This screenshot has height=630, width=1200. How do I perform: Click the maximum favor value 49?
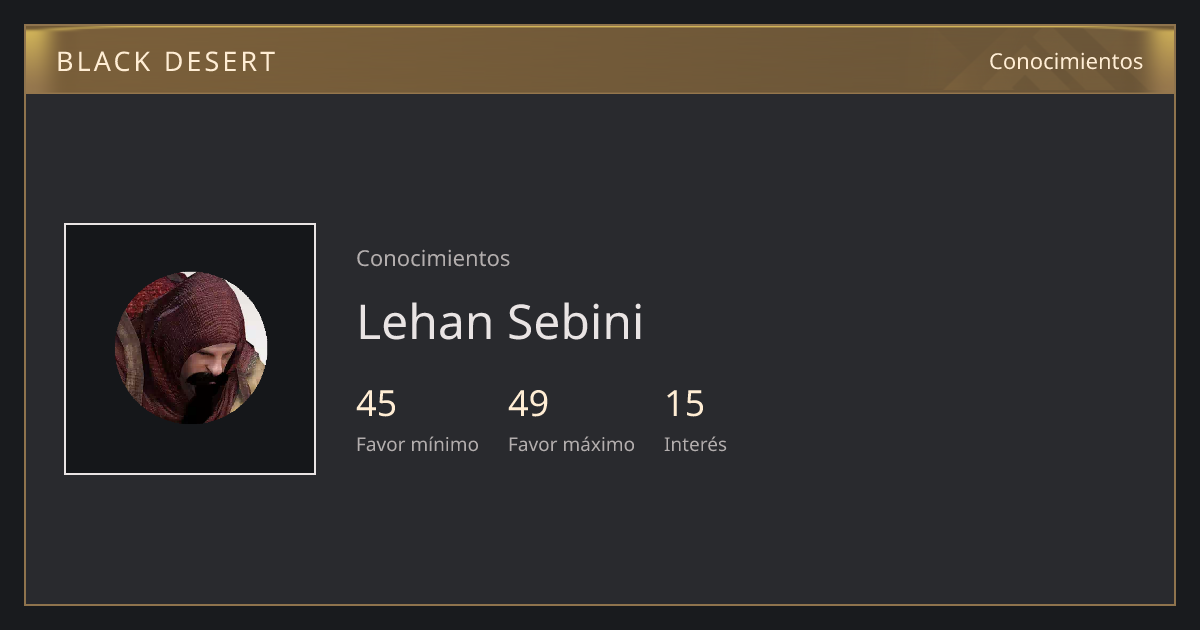pyautogui.click(x=528, y=404)
